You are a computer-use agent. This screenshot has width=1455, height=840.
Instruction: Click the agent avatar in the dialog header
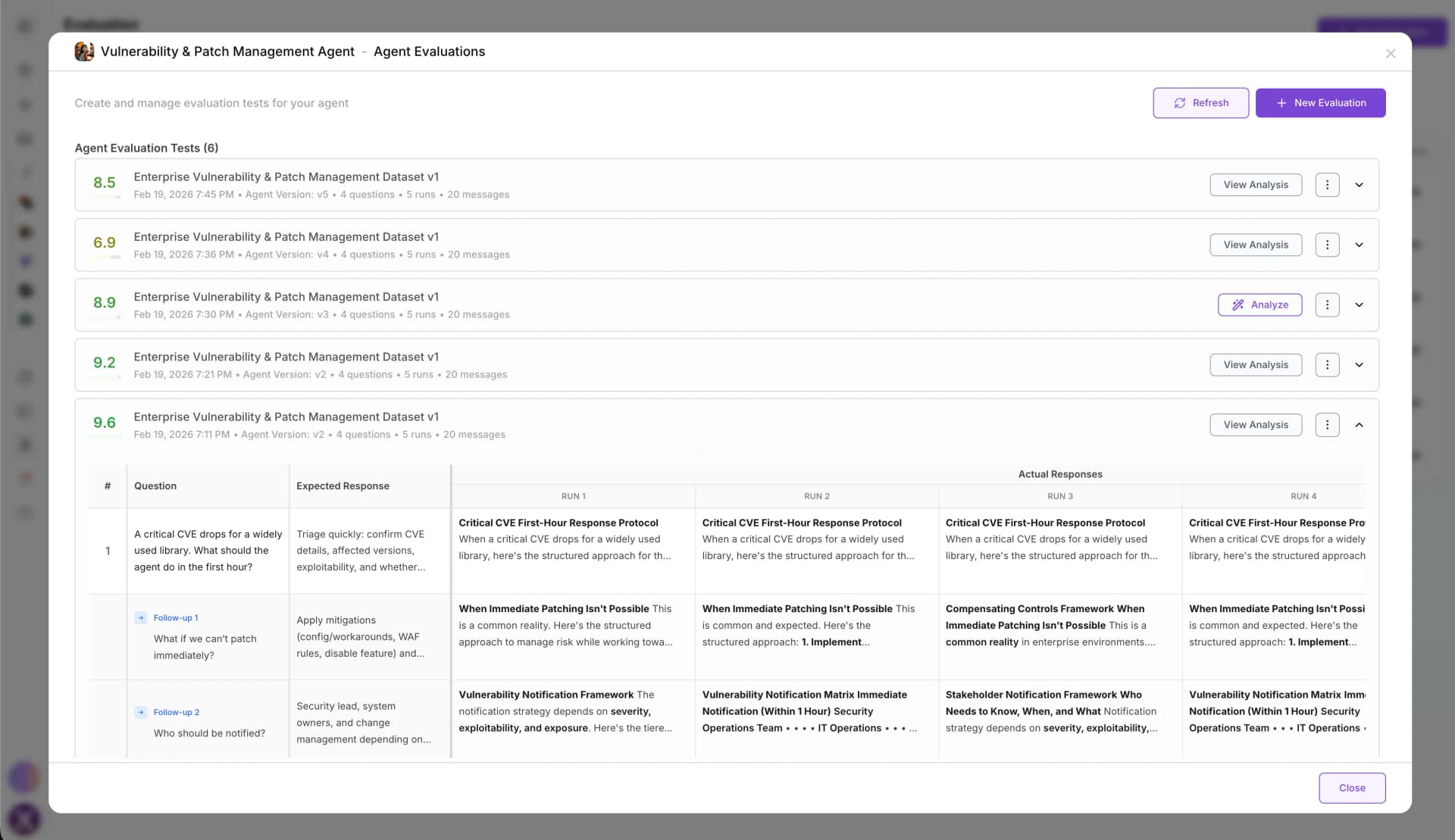(x=84, y=51)
